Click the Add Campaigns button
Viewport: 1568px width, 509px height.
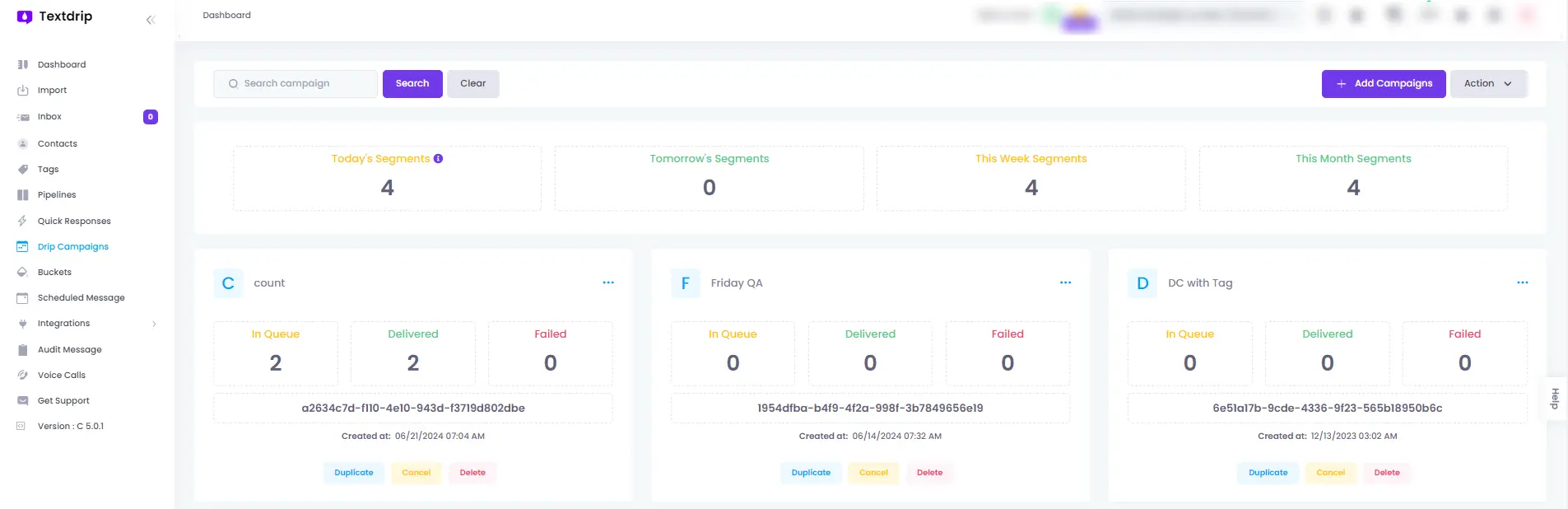click(x=1383, y=83)
